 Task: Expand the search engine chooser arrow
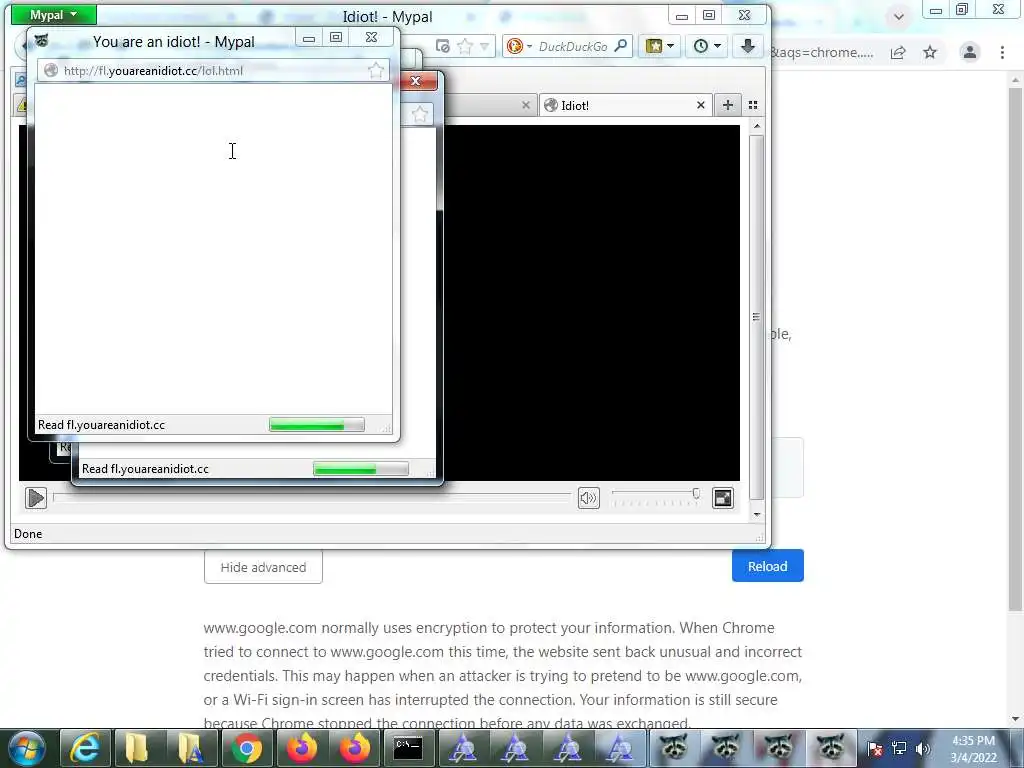pyautogui.click(x=529, y=46)
